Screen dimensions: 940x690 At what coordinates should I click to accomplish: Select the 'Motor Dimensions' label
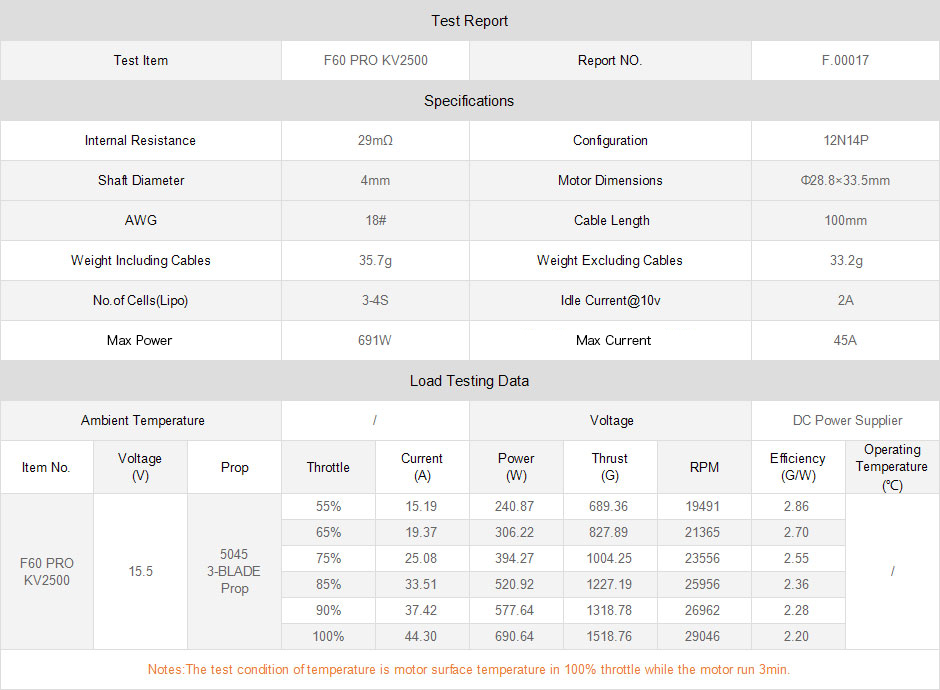[610, 180]
